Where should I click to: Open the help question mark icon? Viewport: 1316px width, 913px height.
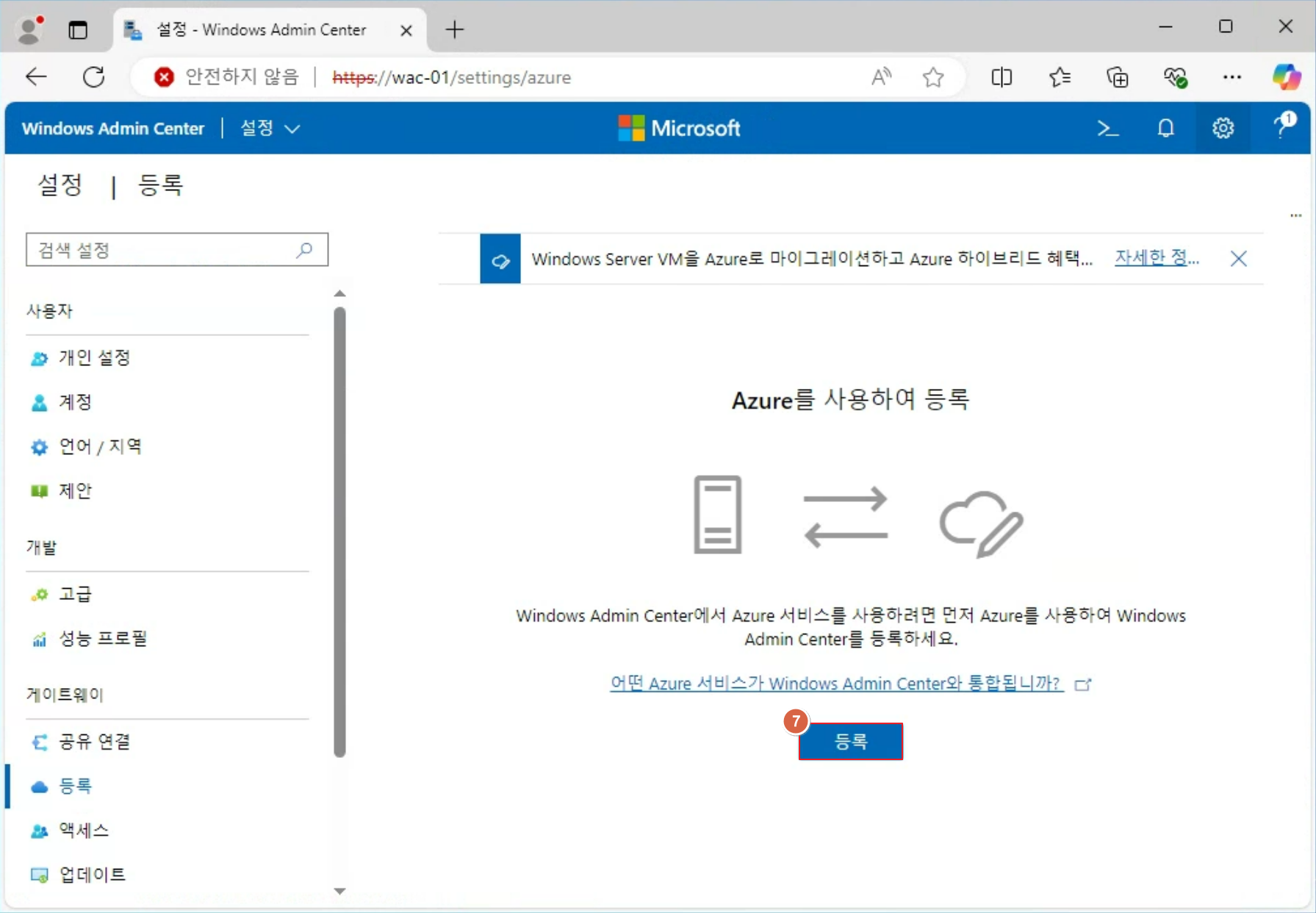click(1284, 125)
